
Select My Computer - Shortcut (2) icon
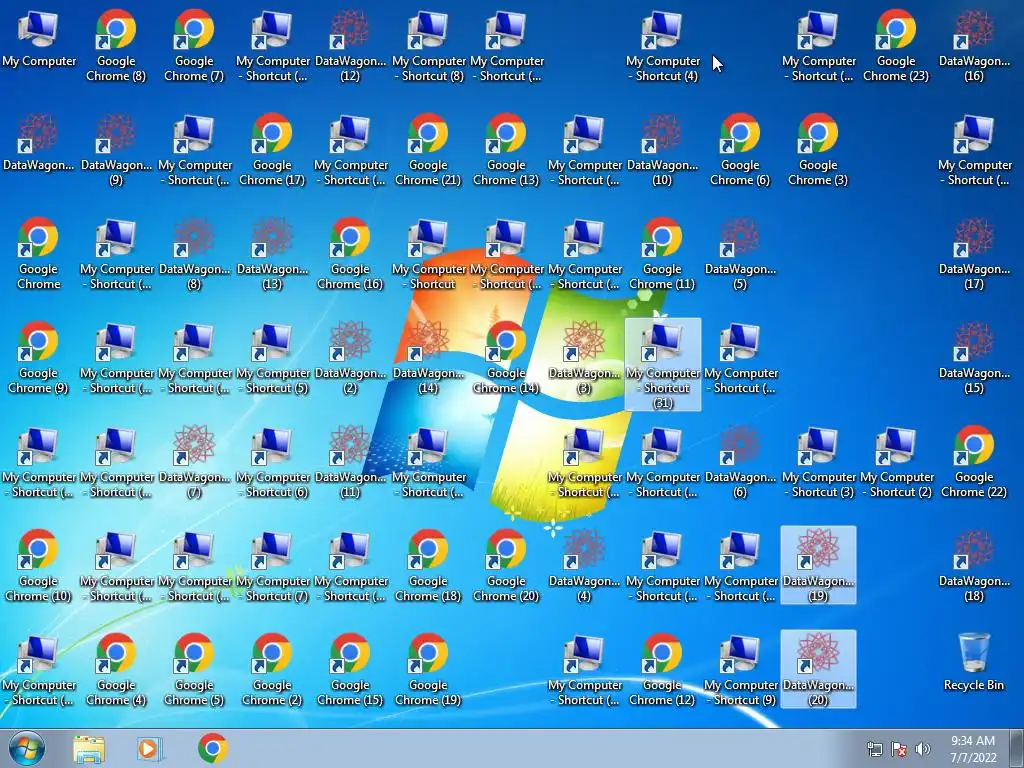click(896, 462)
